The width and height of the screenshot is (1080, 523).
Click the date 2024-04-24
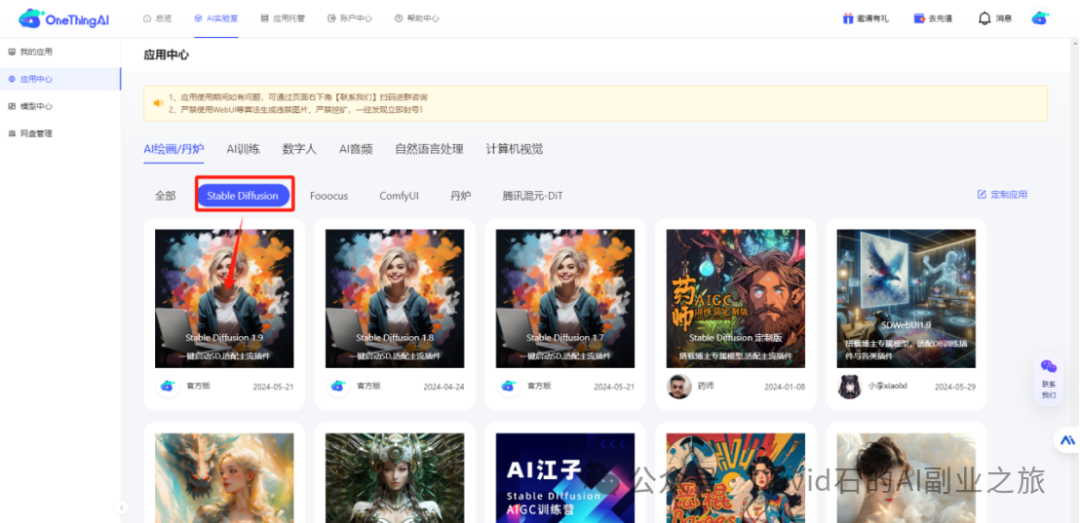click(x=444, y=387)
